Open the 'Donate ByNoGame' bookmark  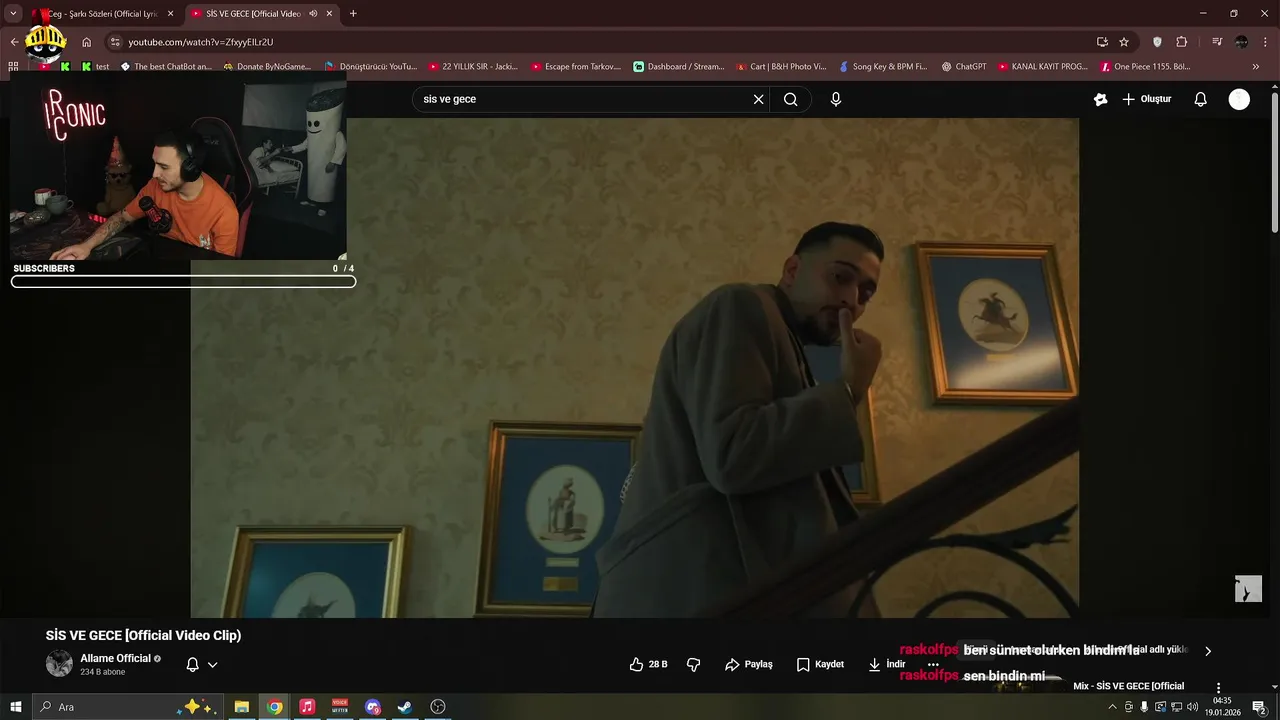[x=267, y=67]
